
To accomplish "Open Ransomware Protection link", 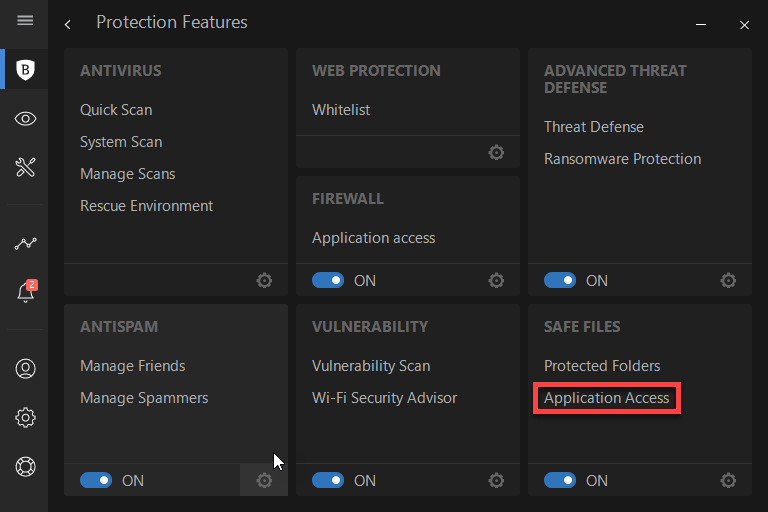I will click(x=622, y=159).
